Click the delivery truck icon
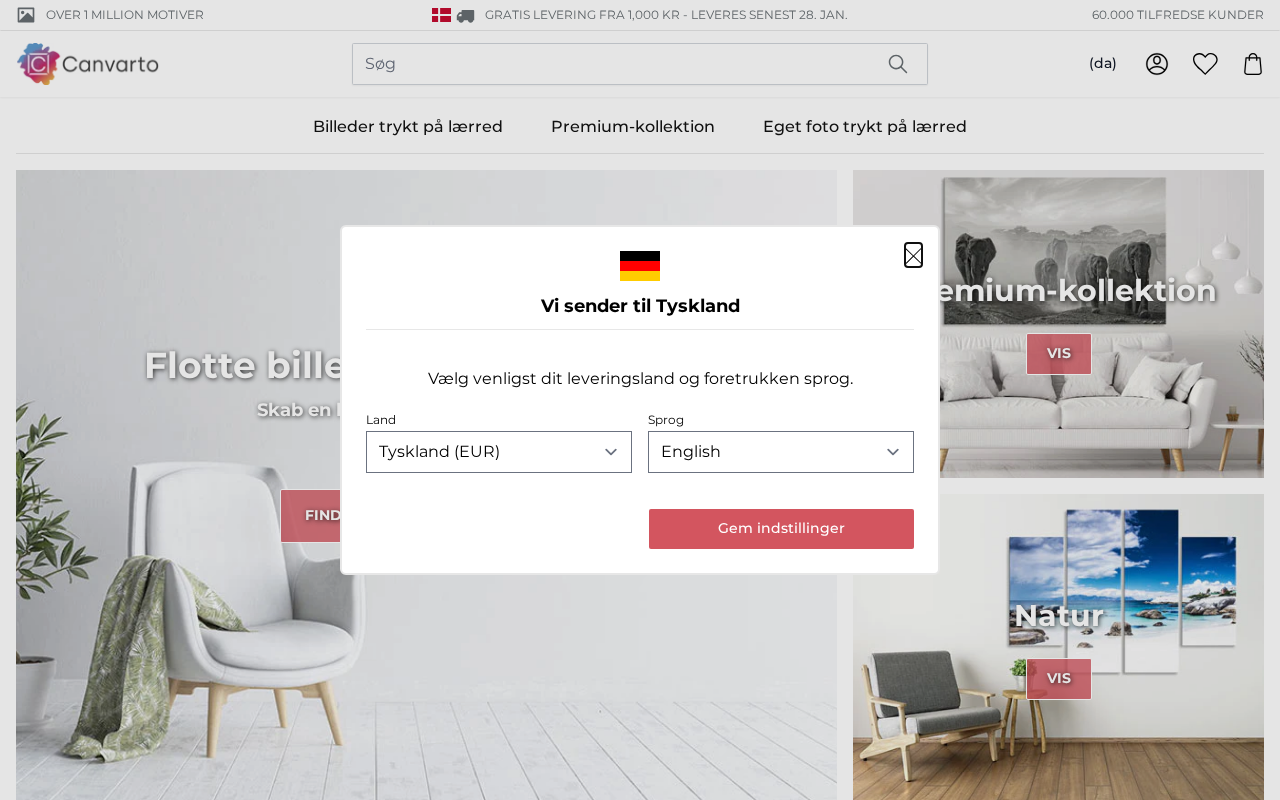This screenshot has width=1280, height=800. pyautogui.click(x=466, y=15)
